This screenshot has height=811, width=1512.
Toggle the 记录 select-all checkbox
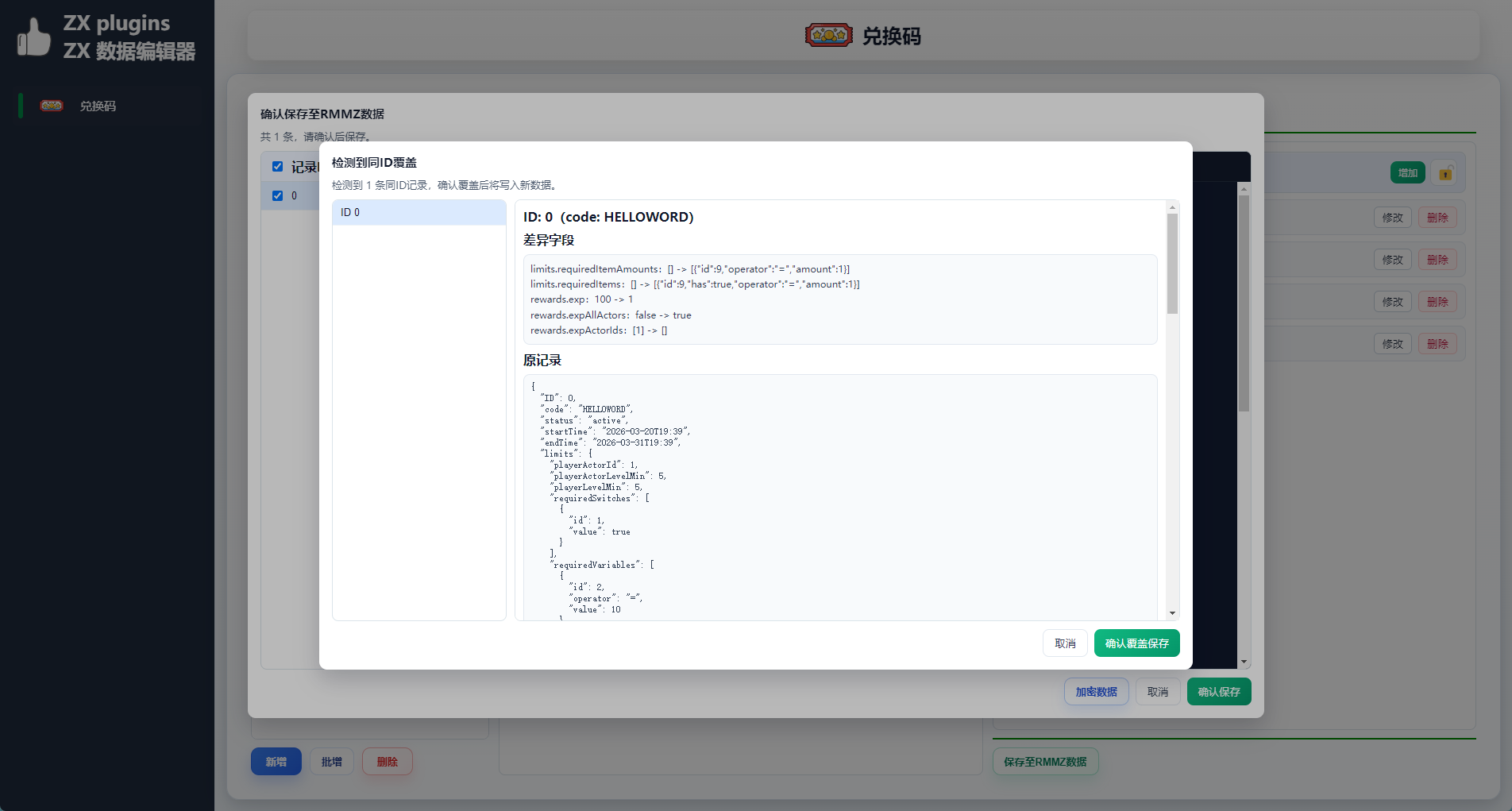coord(277,167)
